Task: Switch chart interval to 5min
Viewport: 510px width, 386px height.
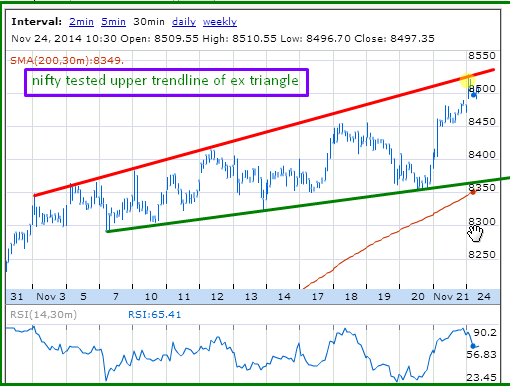Action: point(113,22)
